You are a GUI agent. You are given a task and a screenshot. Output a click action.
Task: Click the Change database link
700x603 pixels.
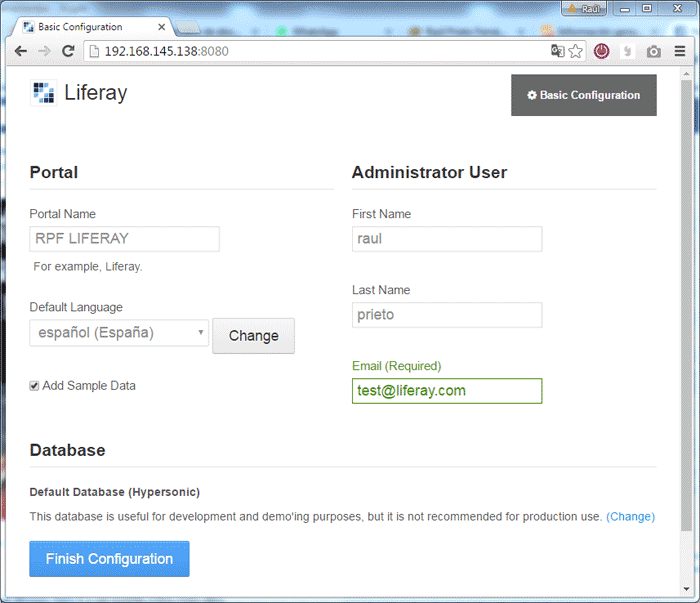click(x=630, y=517)
